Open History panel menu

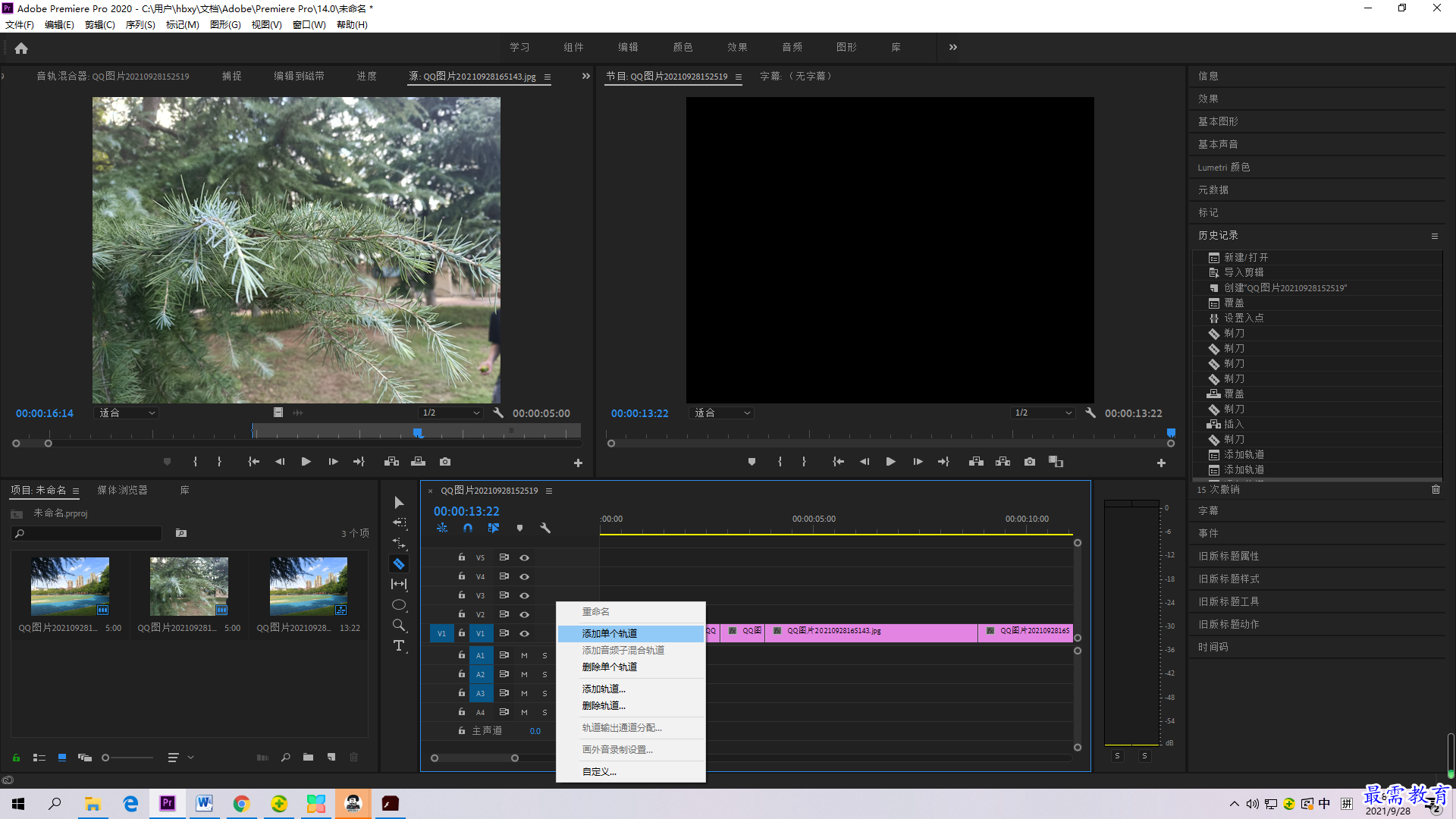1435,237
